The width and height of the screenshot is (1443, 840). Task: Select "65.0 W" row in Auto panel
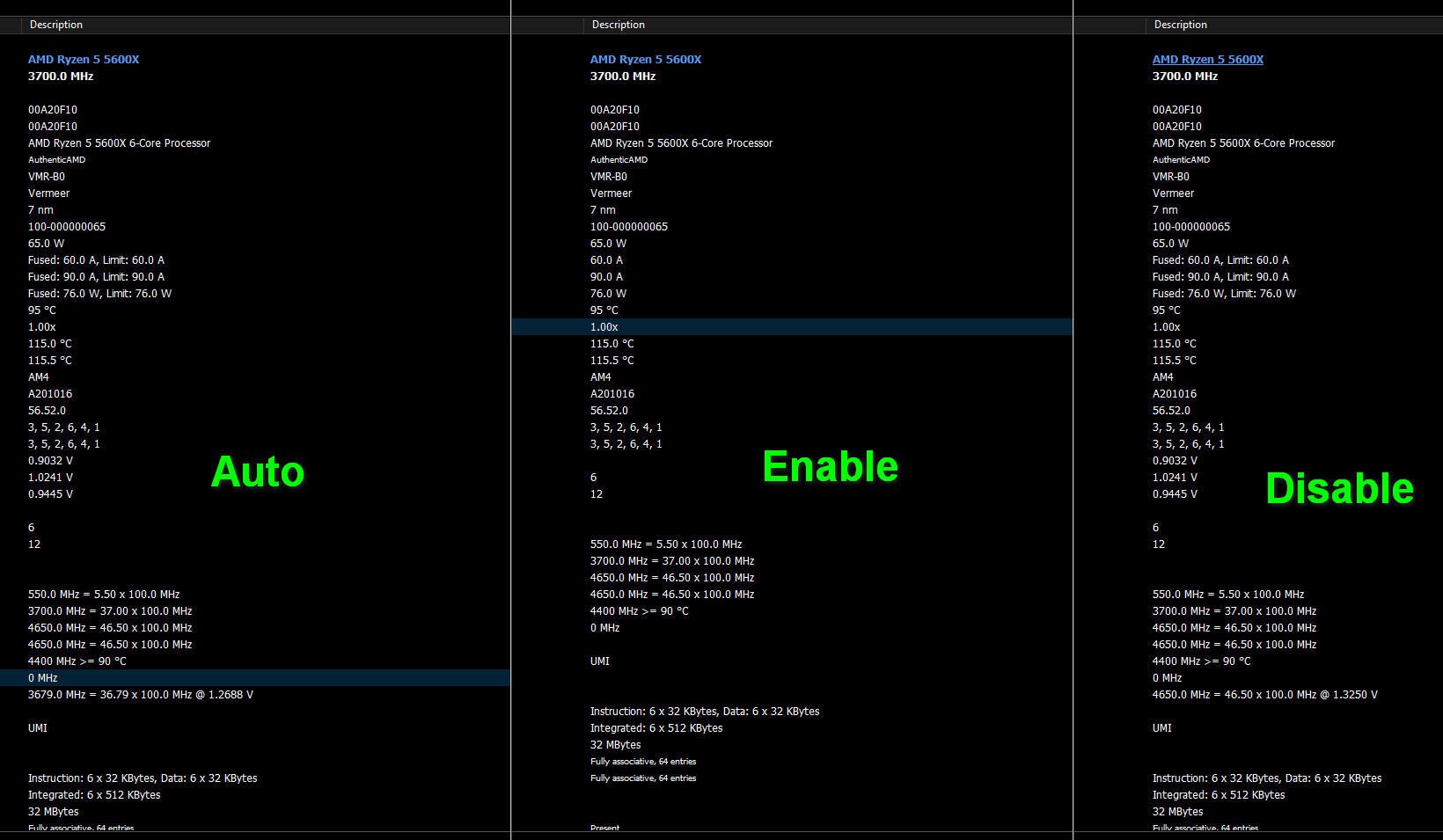47,244
